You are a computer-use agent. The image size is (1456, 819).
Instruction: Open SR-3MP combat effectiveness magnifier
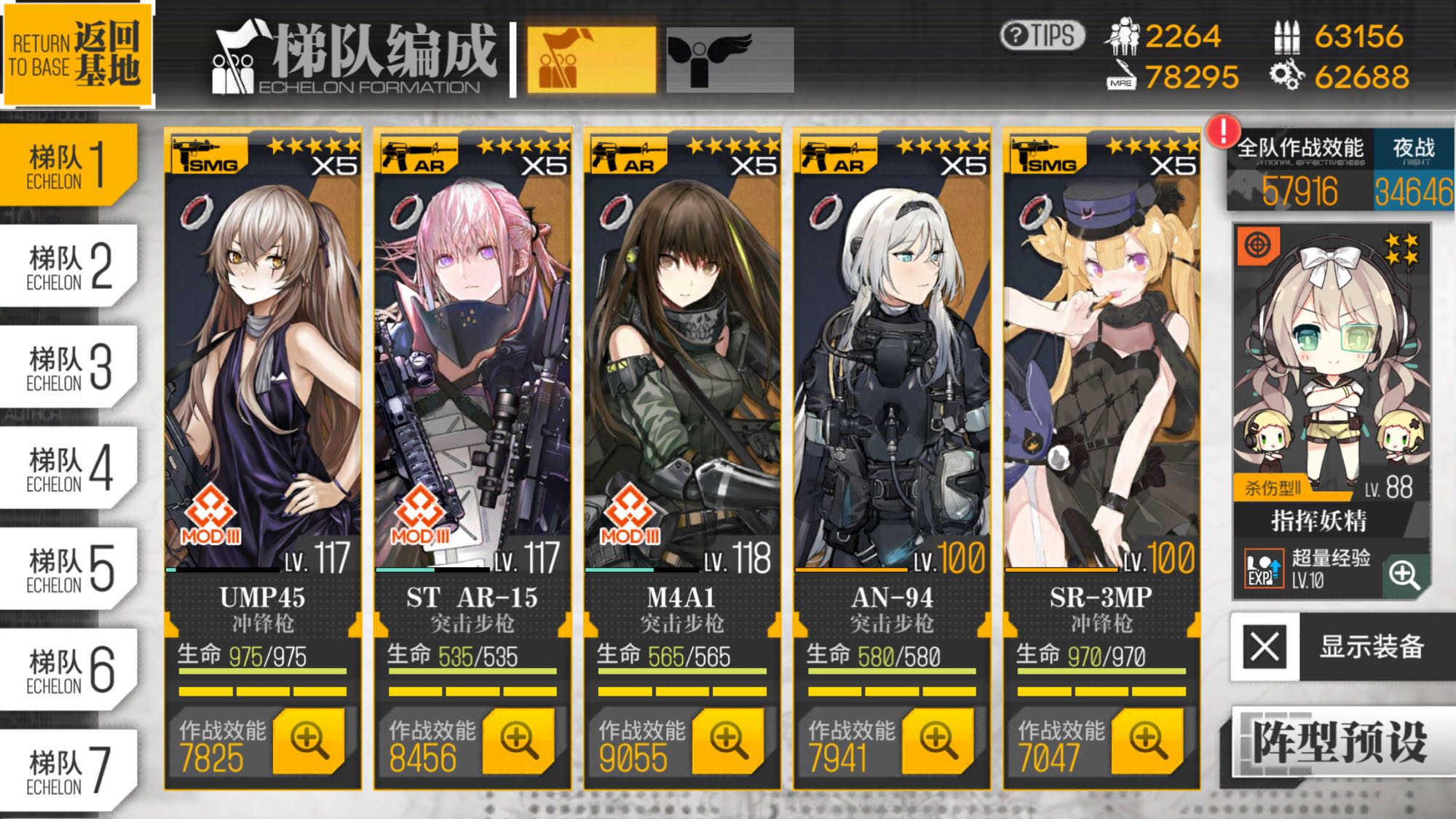(x=1147, y=740)
